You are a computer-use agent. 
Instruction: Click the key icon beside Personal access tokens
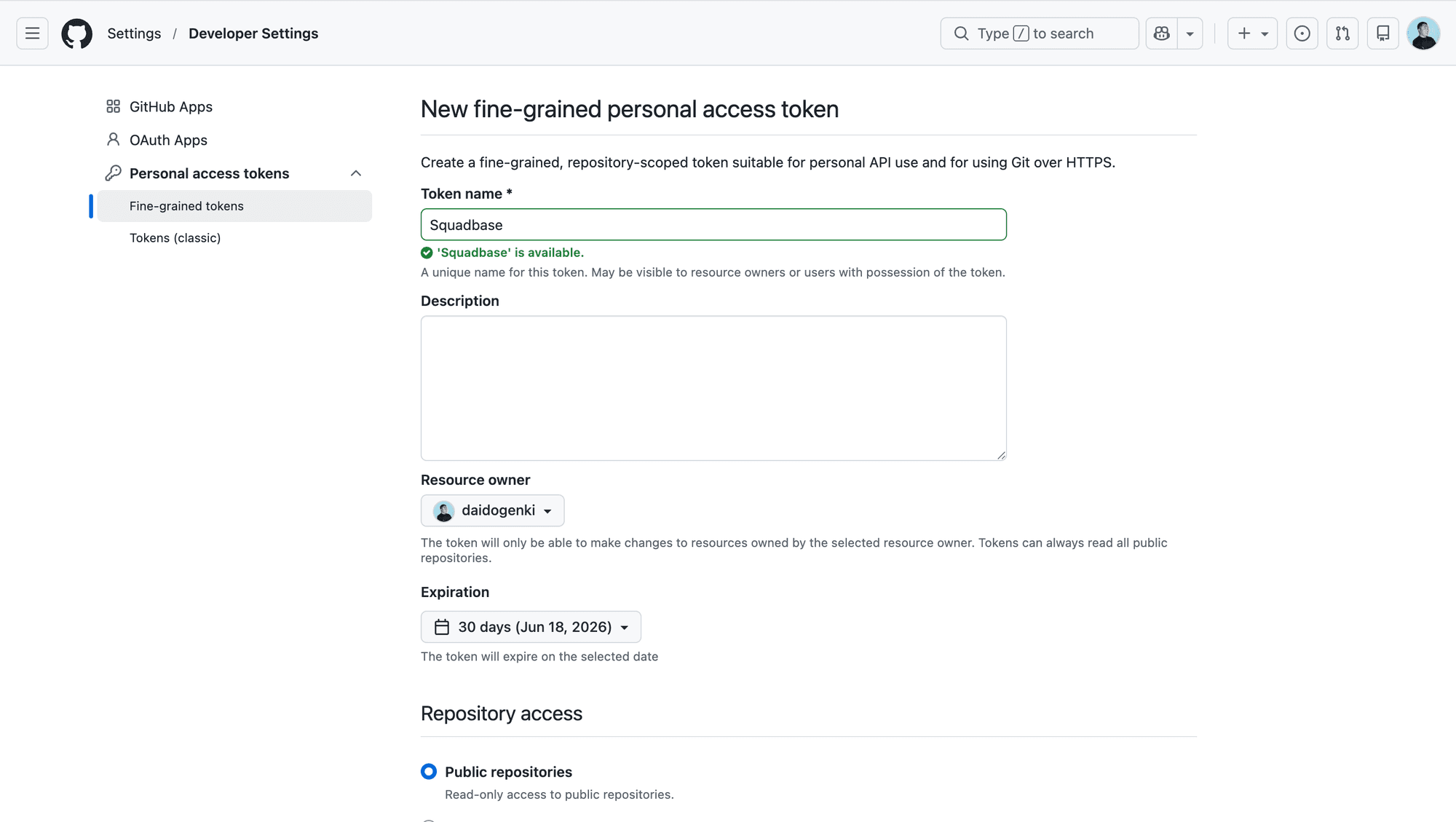(113, 173)
